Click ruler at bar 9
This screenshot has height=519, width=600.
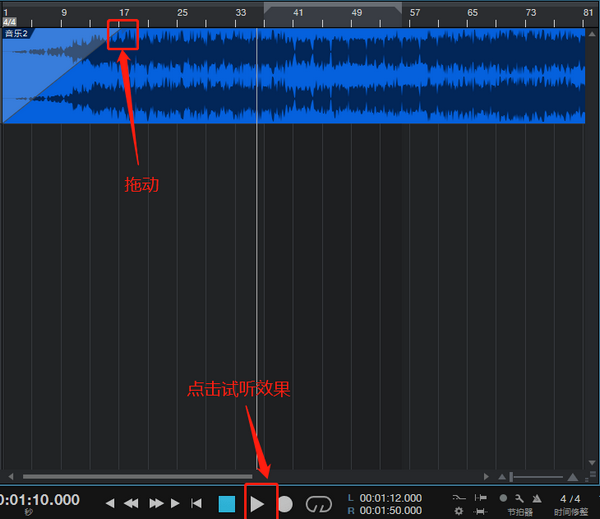pyautogui.click(x=64, y=13)
